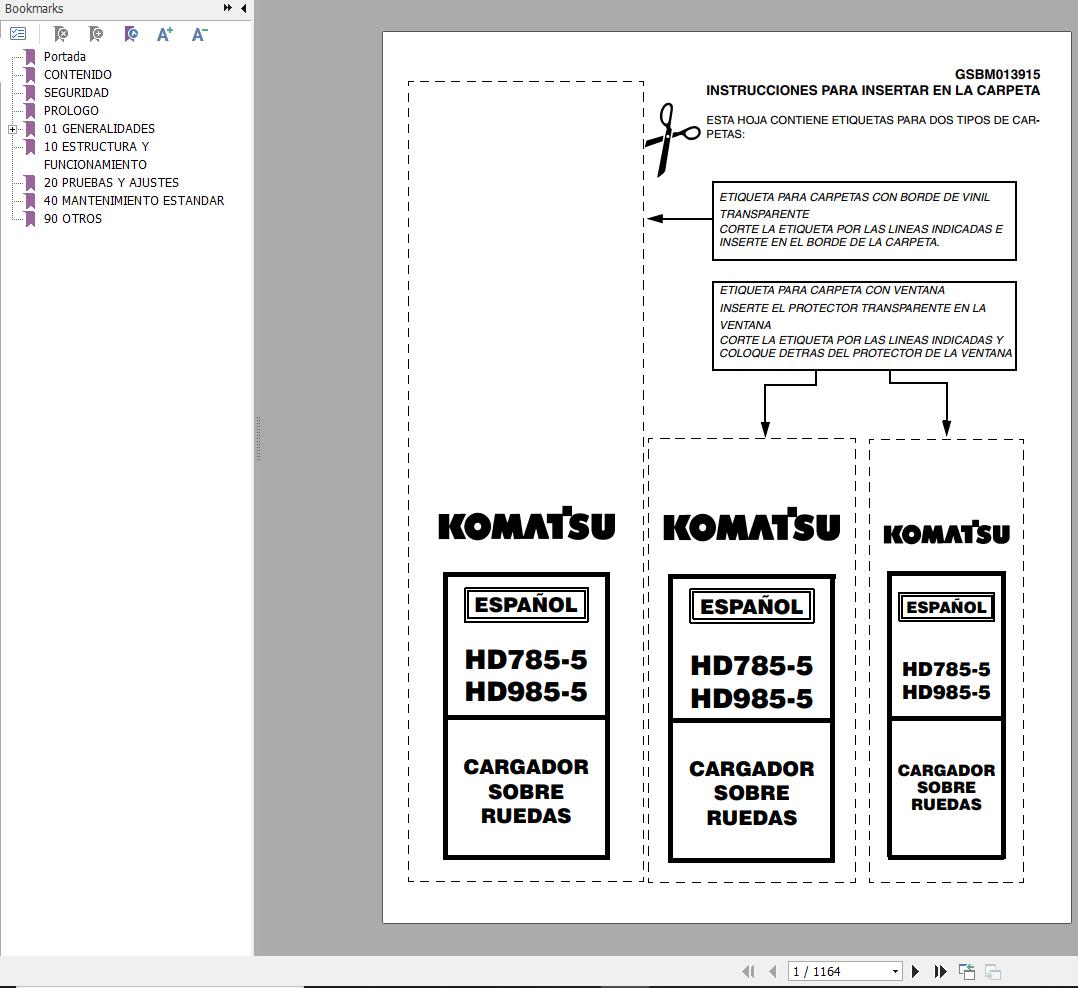Screen dimensions: 1078x988
Task: Open the page number dropdown arrow
Action: pyautogui.click(x=895, y=971)
